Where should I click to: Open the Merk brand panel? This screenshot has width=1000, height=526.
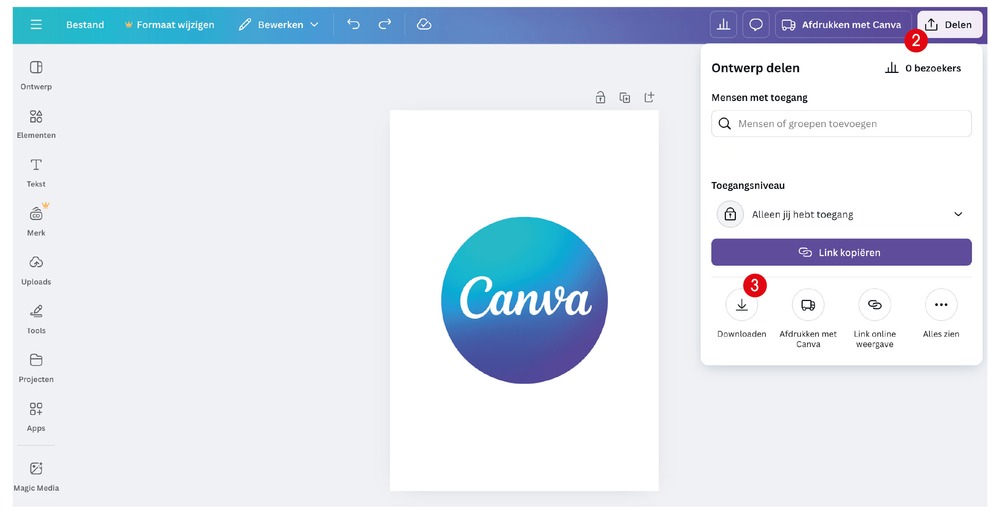click(36, 221)
